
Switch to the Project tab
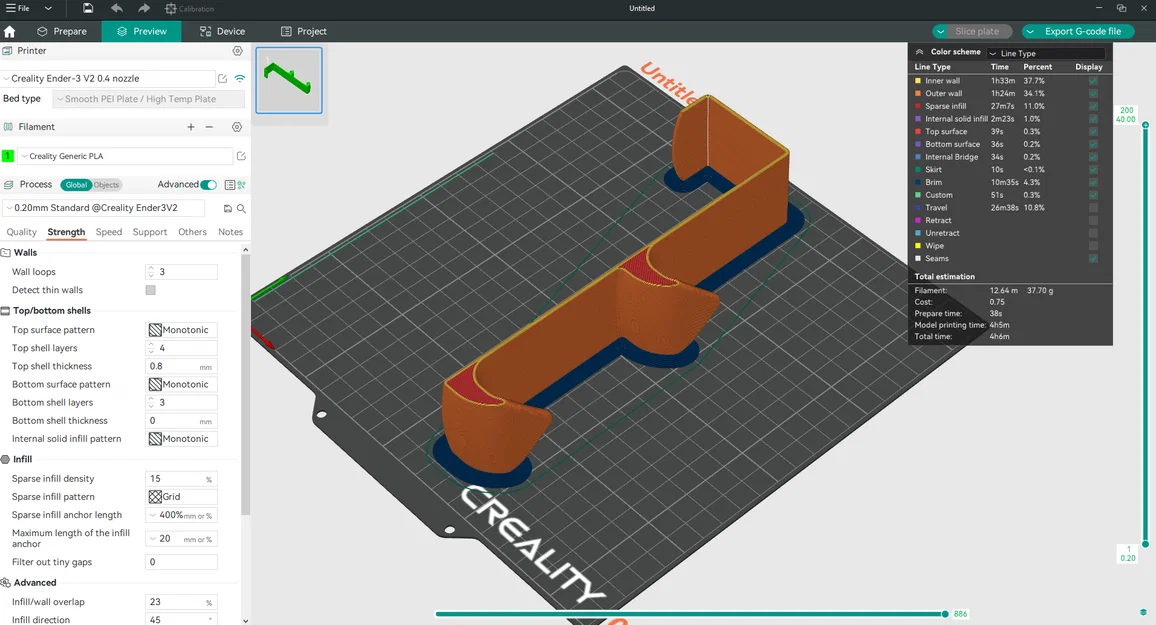click(x=303, y=31)
